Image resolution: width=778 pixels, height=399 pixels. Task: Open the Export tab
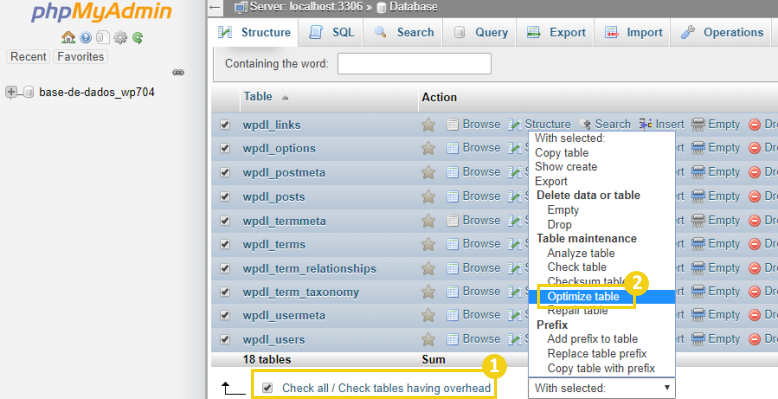click(x=556, y=32)
